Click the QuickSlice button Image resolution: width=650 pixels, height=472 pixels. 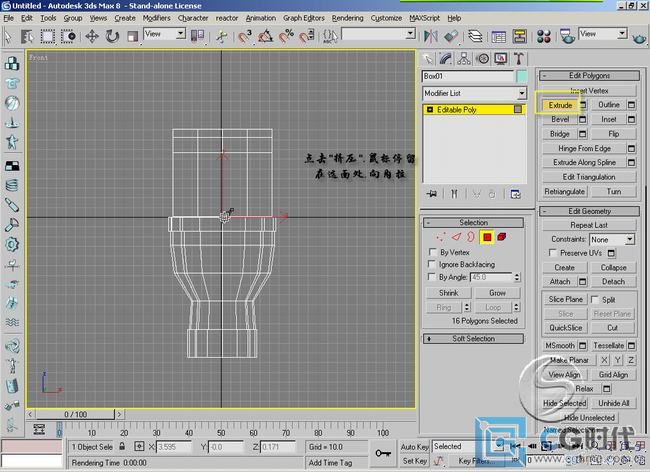(565, 328)
